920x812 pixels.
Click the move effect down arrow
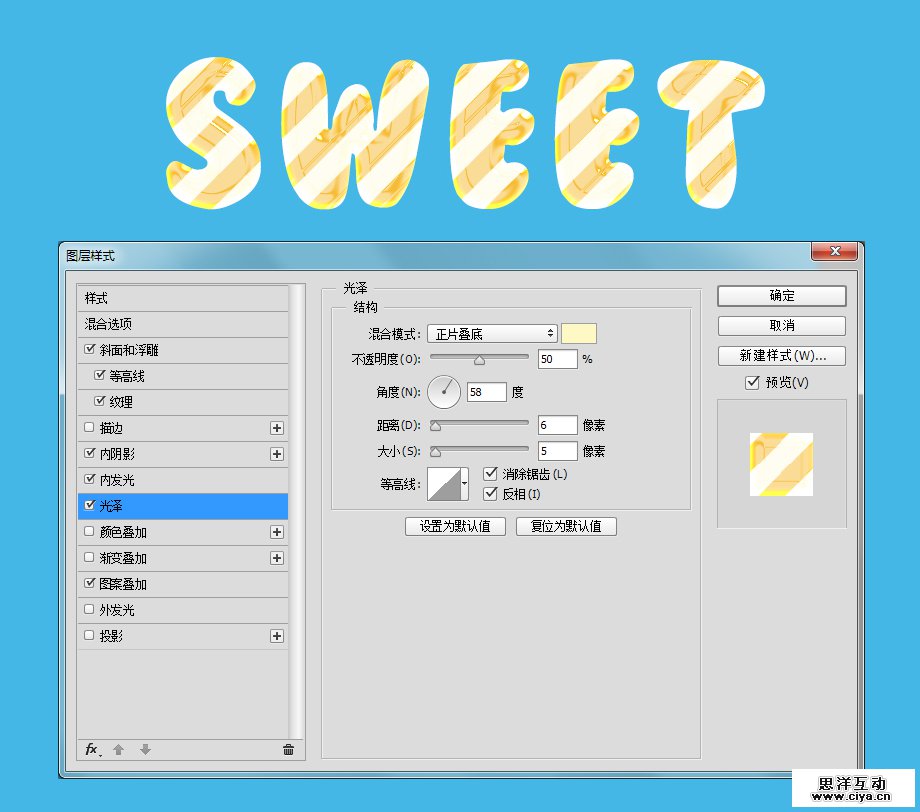(x=145, y=749)
